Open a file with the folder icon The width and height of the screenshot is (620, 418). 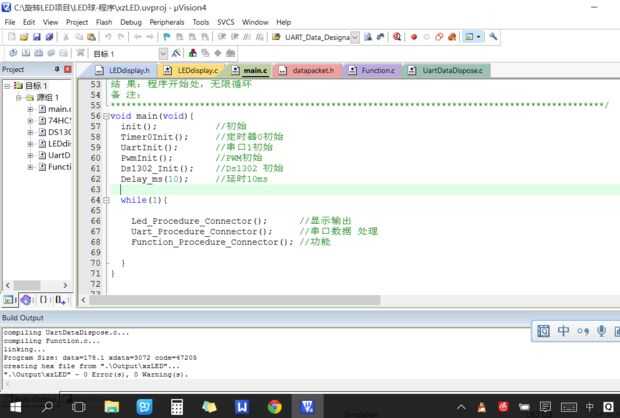(24, 37)
